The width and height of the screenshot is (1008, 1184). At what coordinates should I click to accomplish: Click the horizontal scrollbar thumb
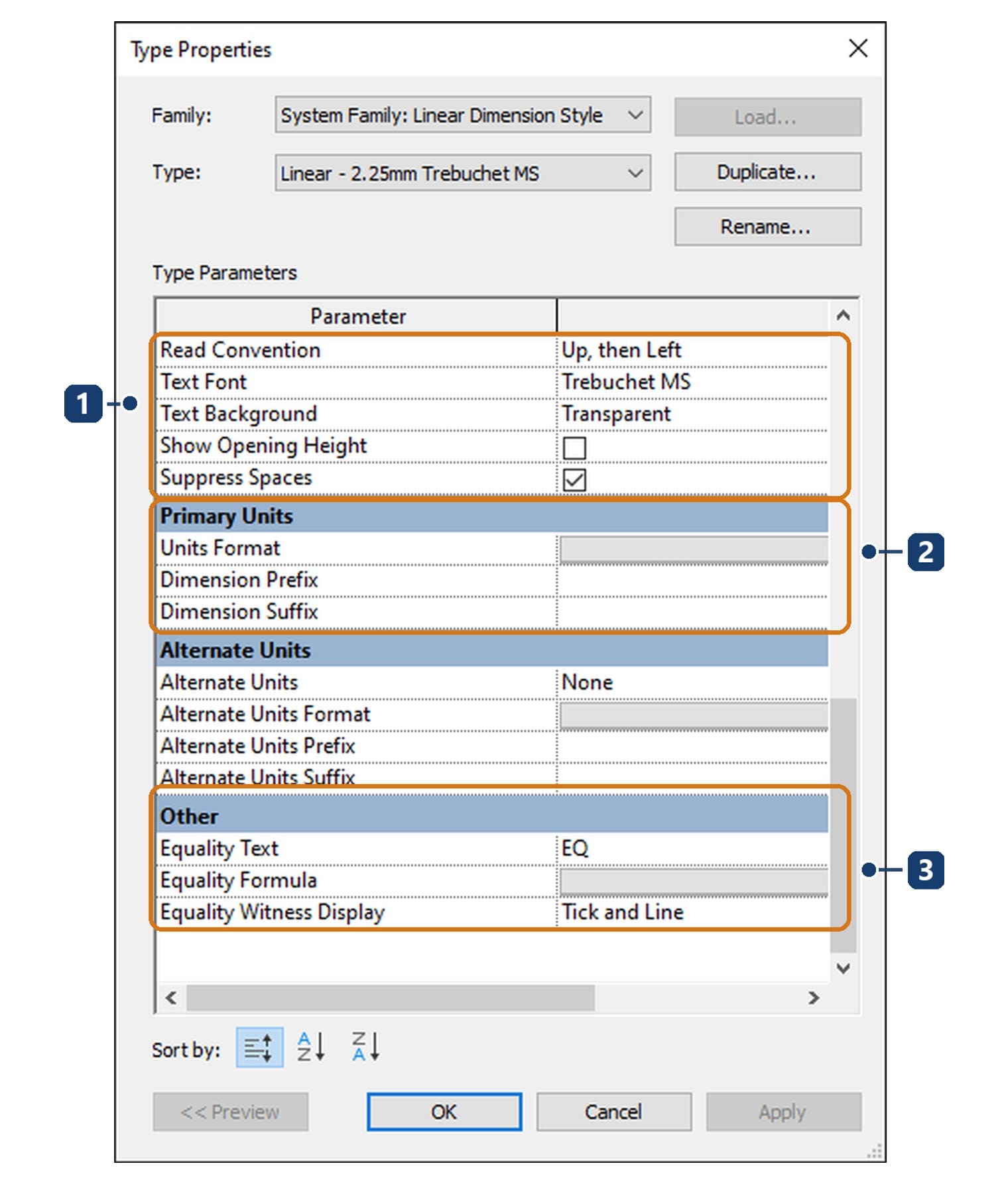point(391,998)
